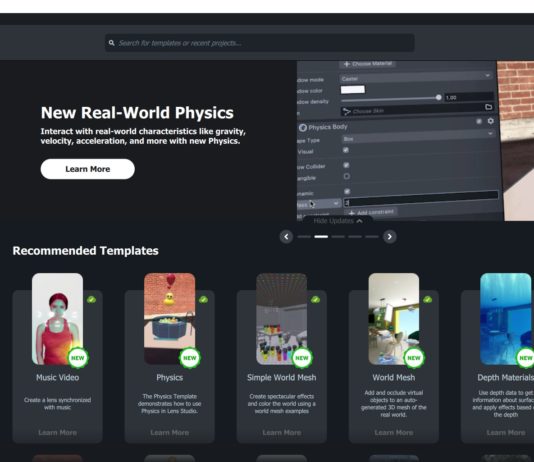Click the shadow color white swatch in banner
Viewport: 534px width, 462px height.
point(352,90)
